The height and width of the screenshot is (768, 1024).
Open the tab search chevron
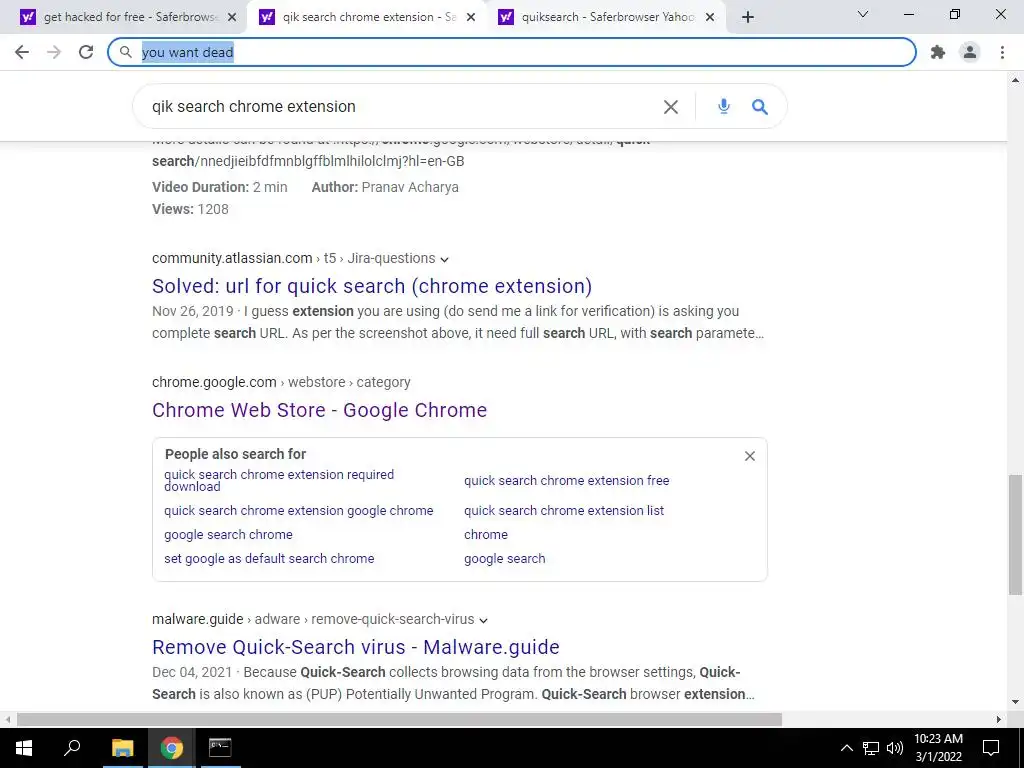[x=863, y=14]
